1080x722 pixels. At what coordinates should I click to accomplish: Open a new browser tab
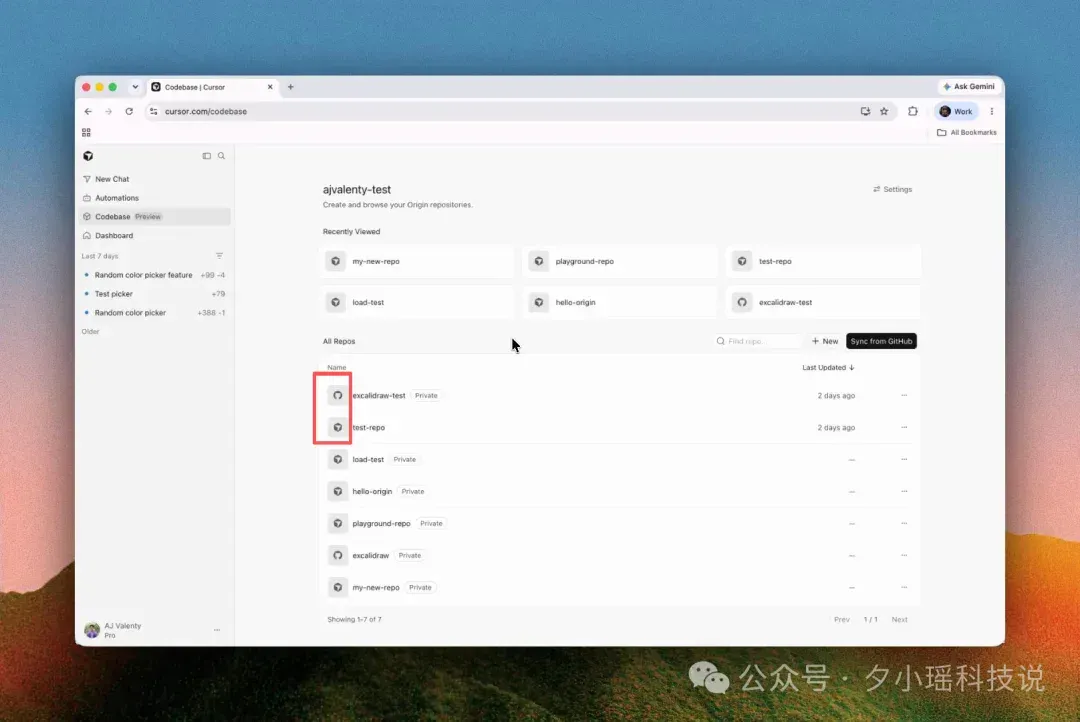coord(291,87)
